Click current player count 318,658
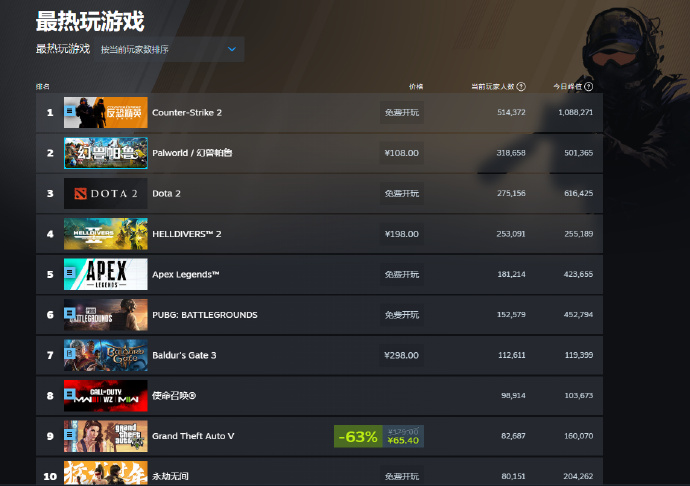This screenshot has height=486, width=690. (511, 153)
